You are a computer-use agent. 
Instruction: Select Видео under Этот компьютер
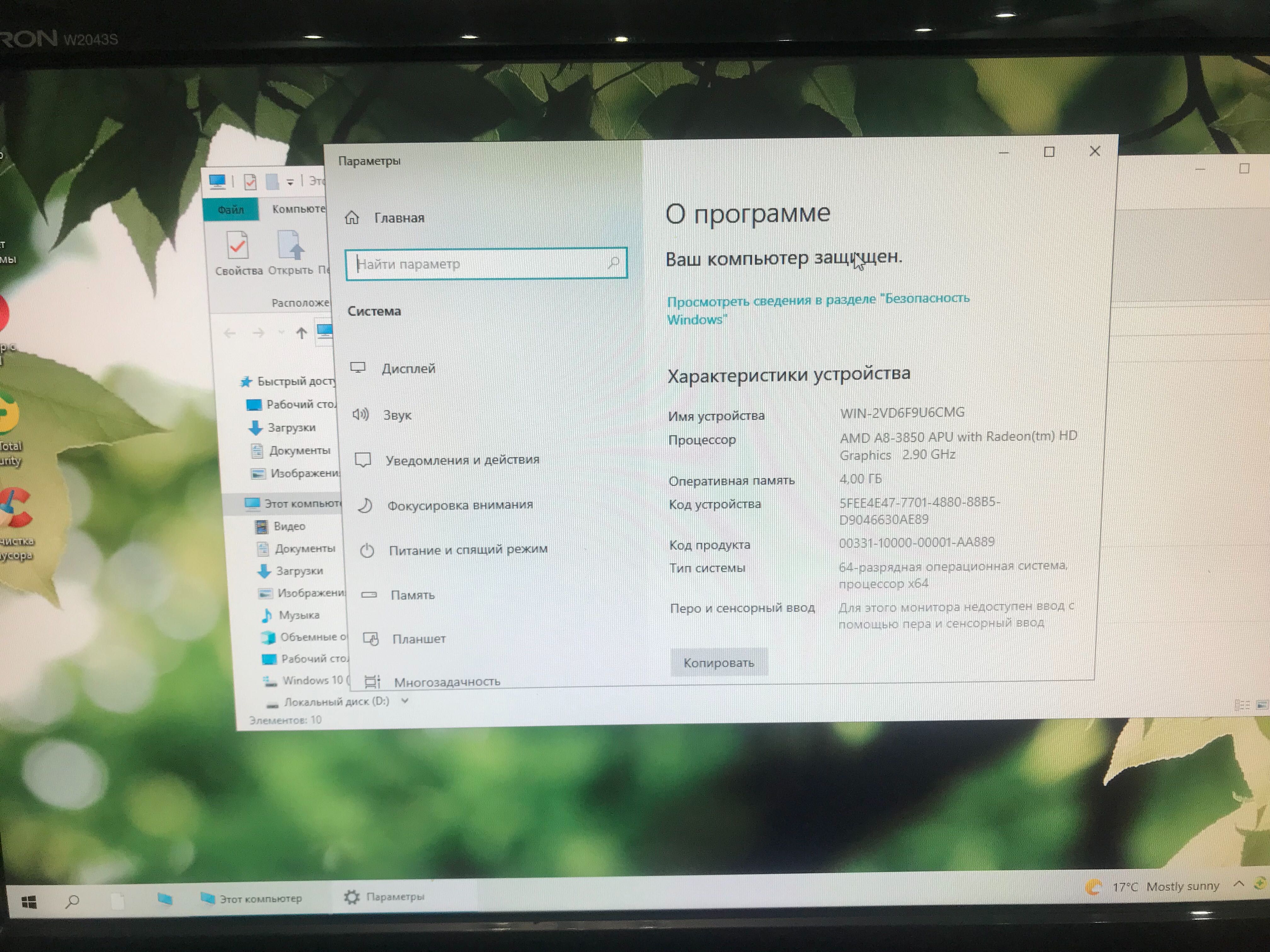click(x=280, y=526)
